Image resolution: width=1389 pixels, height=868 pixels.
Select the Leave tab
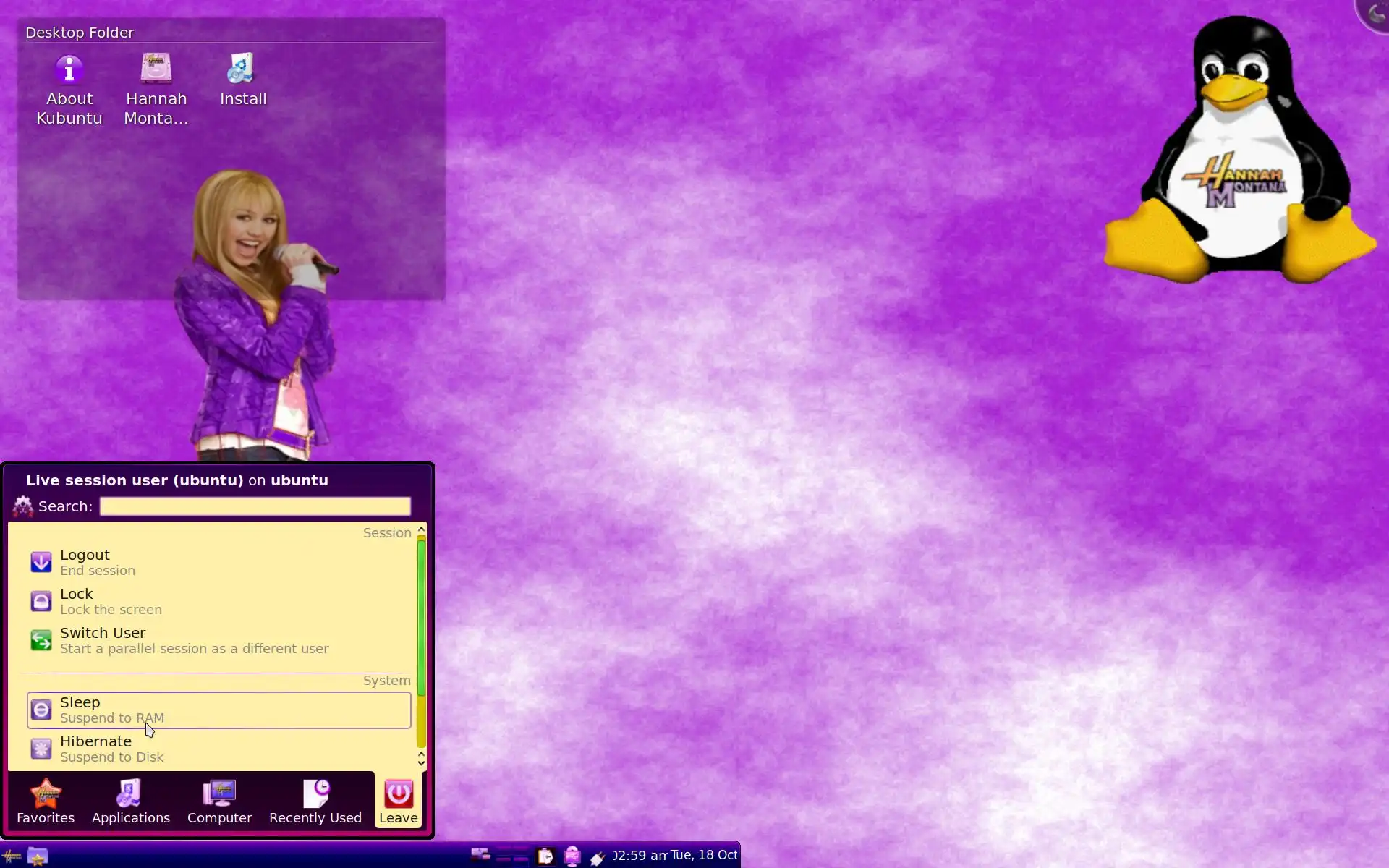(398, 802)
